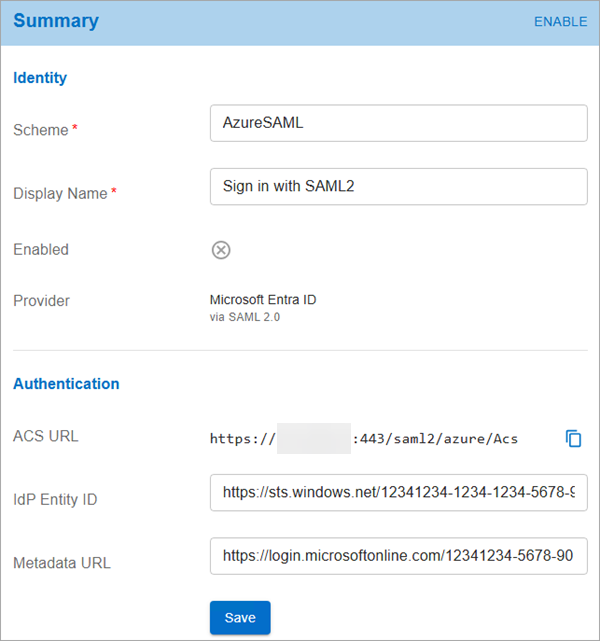Select the IdP Entity ID input box
600x641 pixels.
coord(399,493)
